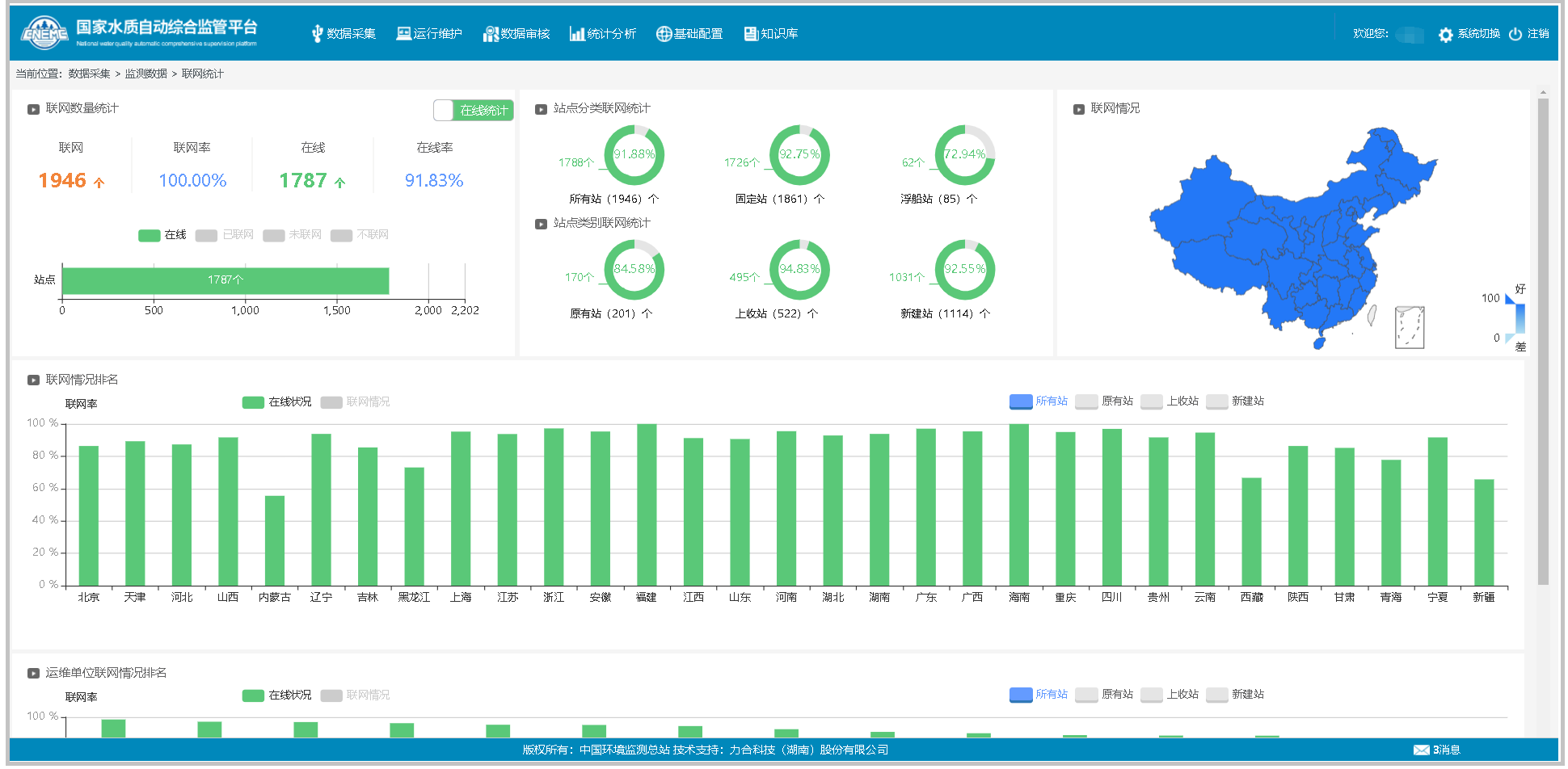1568x769 pixels.
Task: Click the green up arrow beside 1787
Action: coord(340,183)
